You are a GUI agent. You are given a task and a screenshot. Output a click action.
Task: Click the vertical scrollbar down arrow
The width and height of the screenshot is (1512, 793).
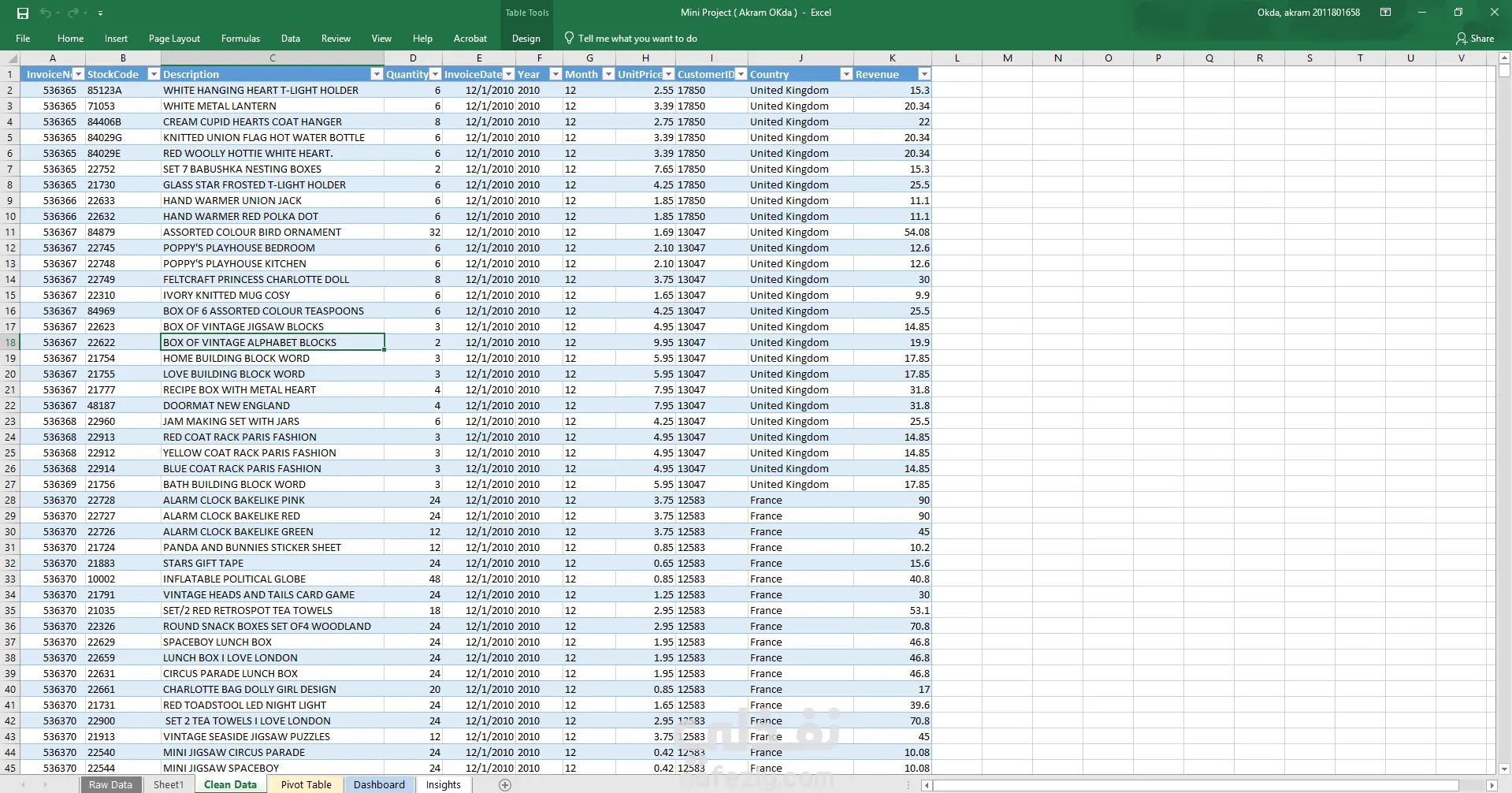(1504, 769)
